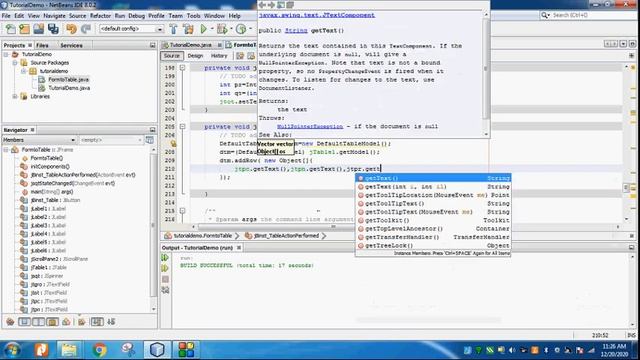Toggle Show Fields filter button in Navigator

pos(24,322)
